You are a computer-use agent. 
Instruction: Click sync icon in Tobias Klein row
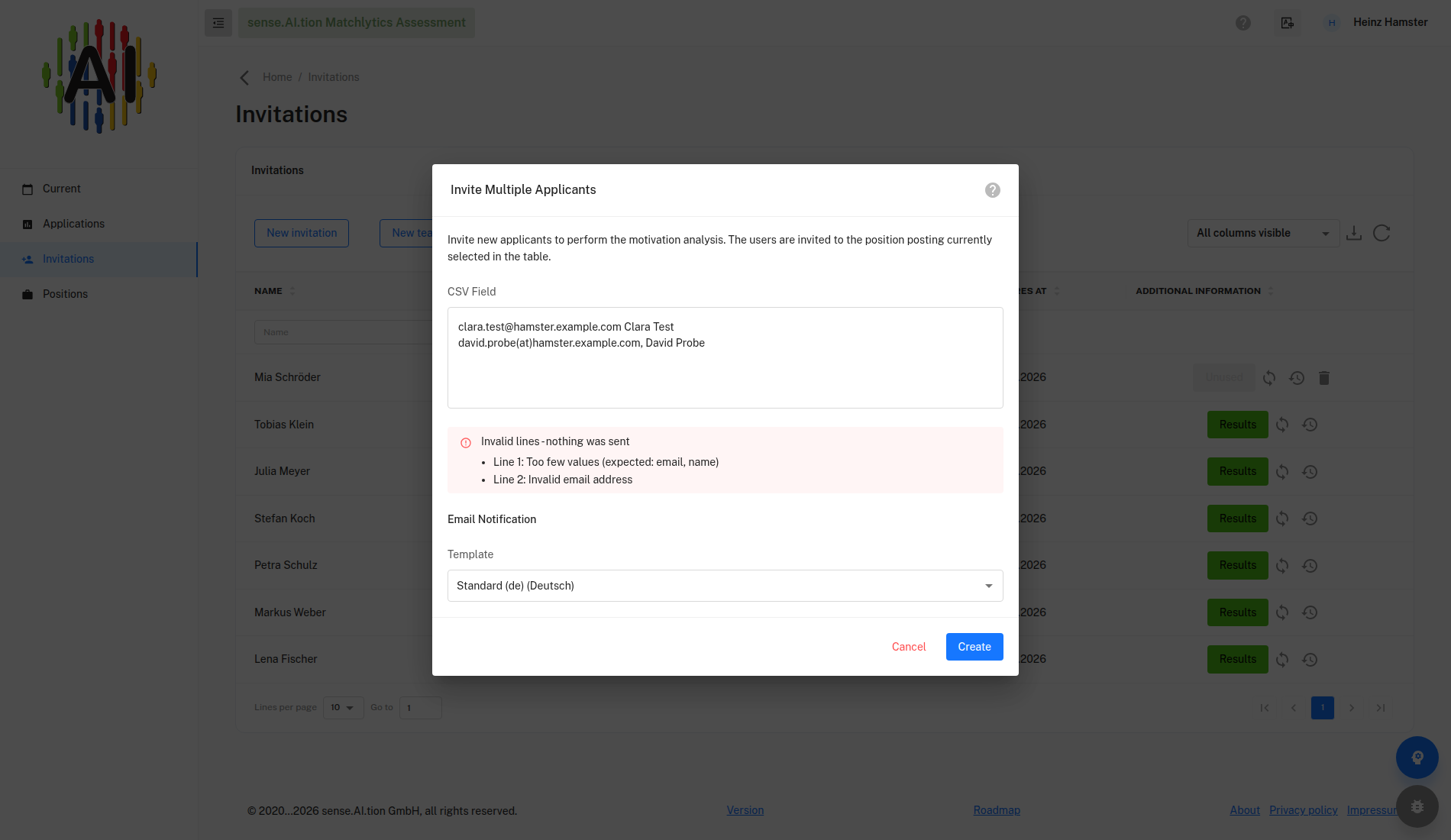(x=1282, y=425)
